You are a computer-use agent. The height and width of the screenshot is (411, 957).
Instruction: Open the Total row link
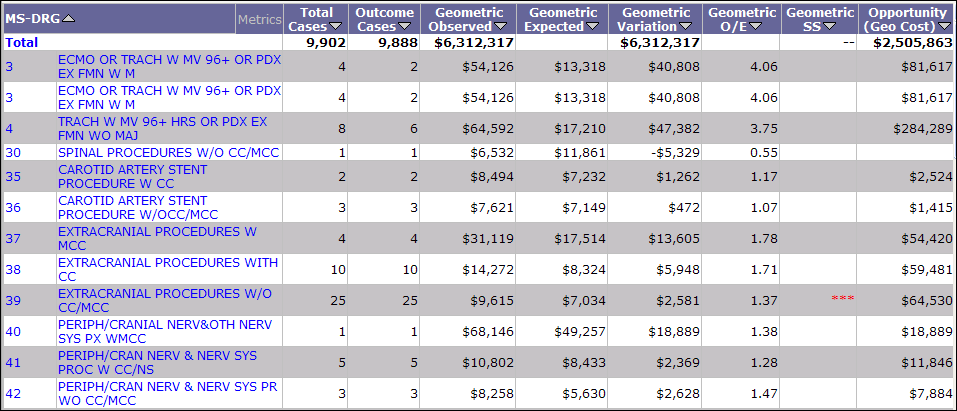click(x=21, y=43)
